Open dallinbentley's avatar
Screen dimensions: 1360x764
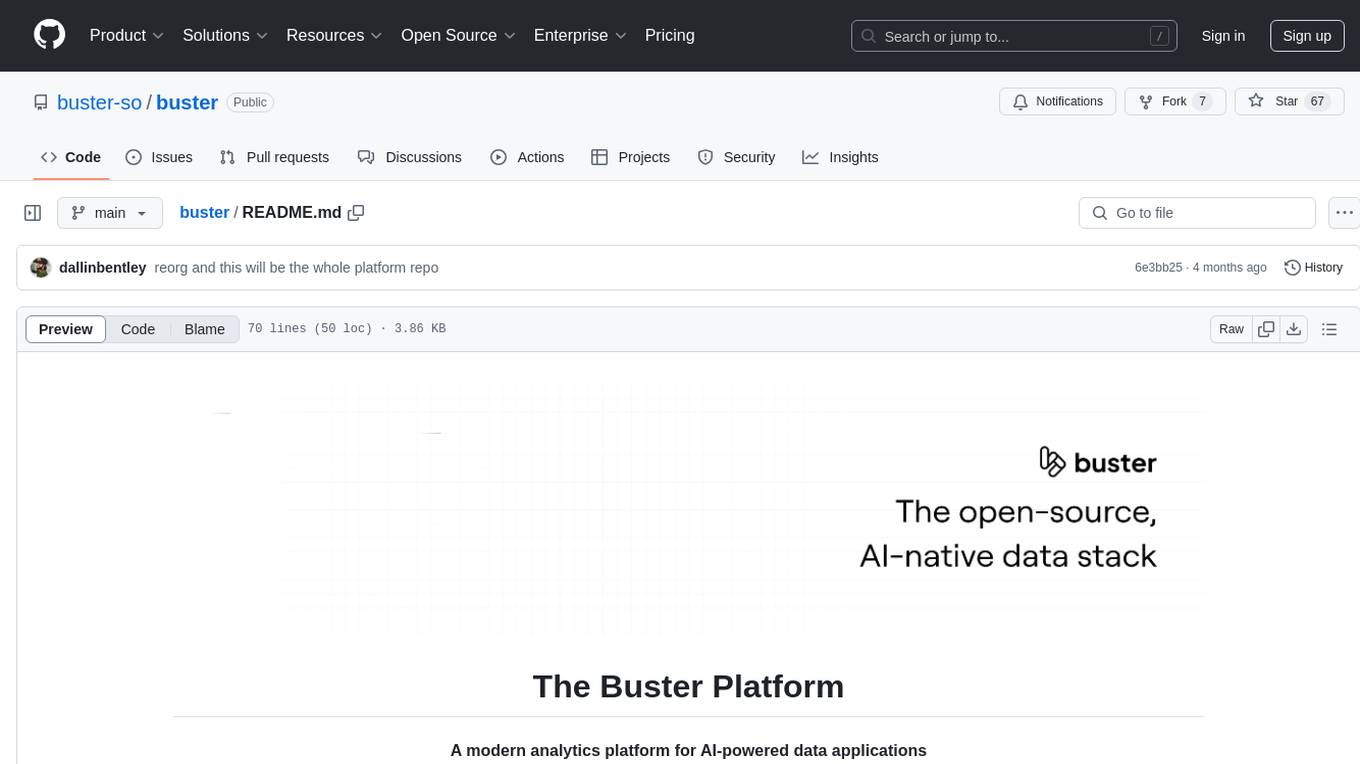(41, 268)
